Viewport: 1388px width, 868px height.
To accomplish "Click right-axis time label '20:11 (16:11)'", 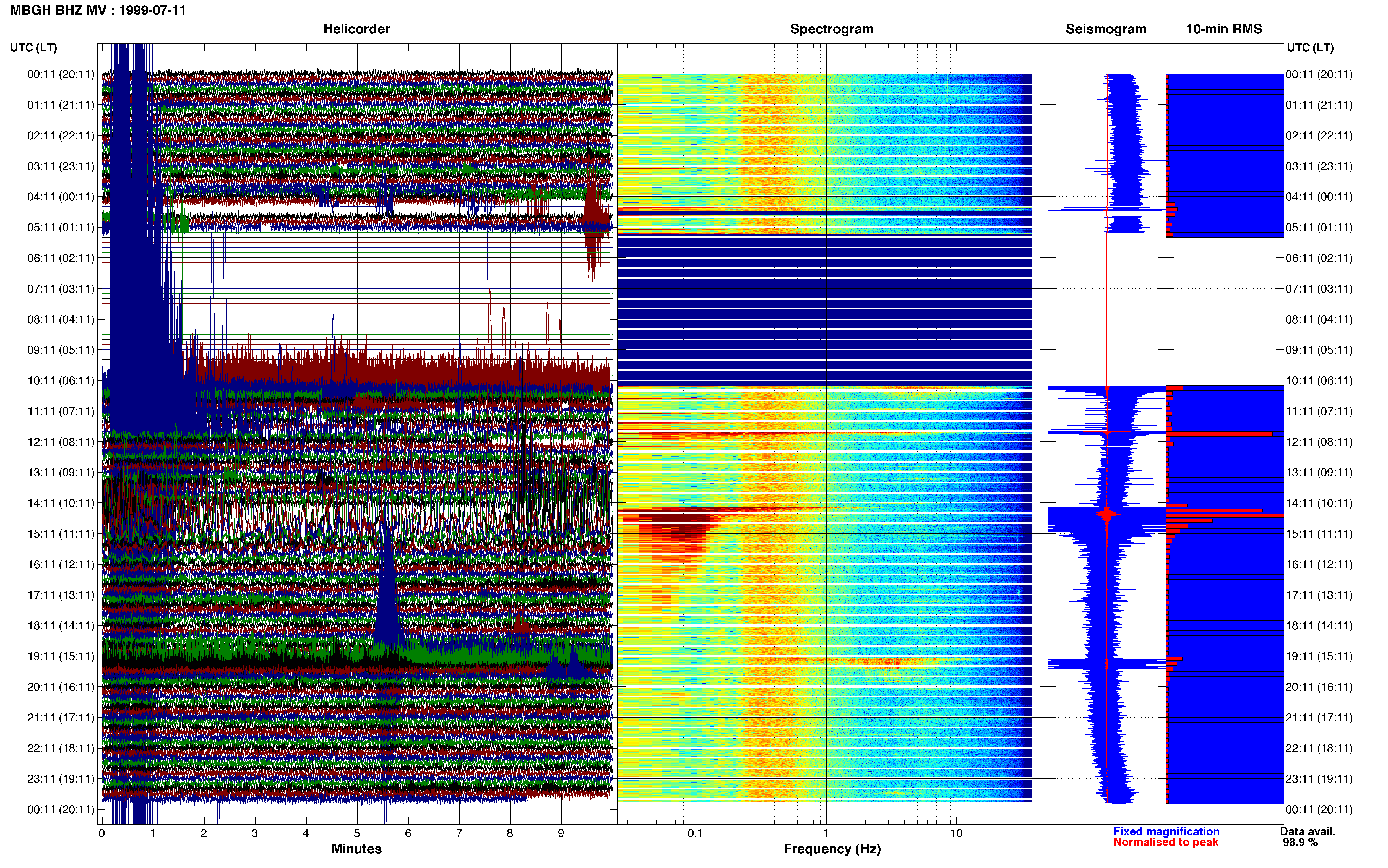I will [1319, 687].
